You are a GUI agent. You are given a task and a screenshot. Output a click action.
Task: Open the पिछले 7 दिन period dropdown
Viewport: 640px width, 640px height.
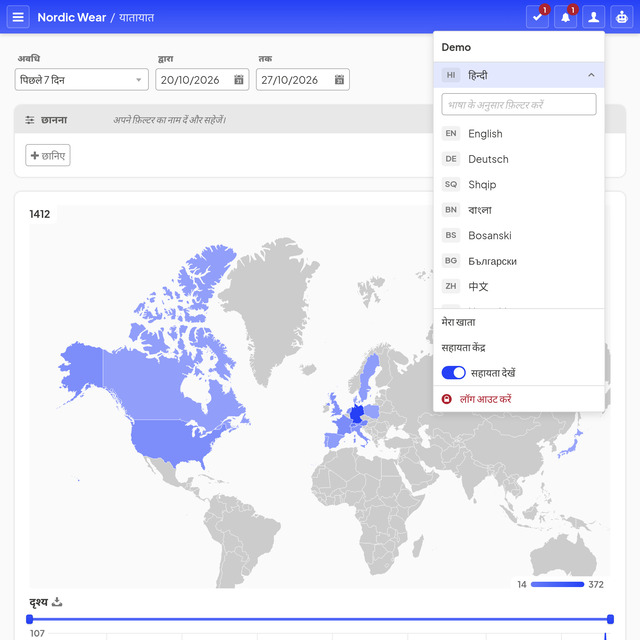click(82, 80)
